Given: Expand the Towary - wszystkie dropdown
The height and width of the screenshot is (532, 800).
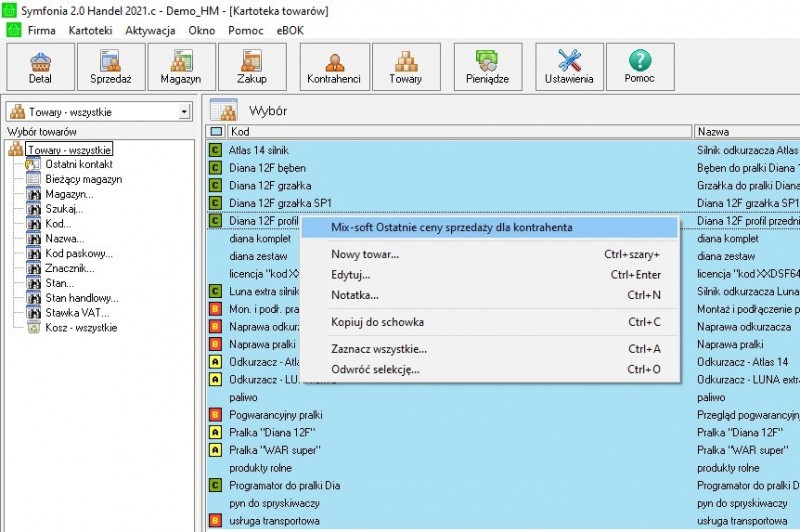Looking at the screenshot, I should point(184,112).
